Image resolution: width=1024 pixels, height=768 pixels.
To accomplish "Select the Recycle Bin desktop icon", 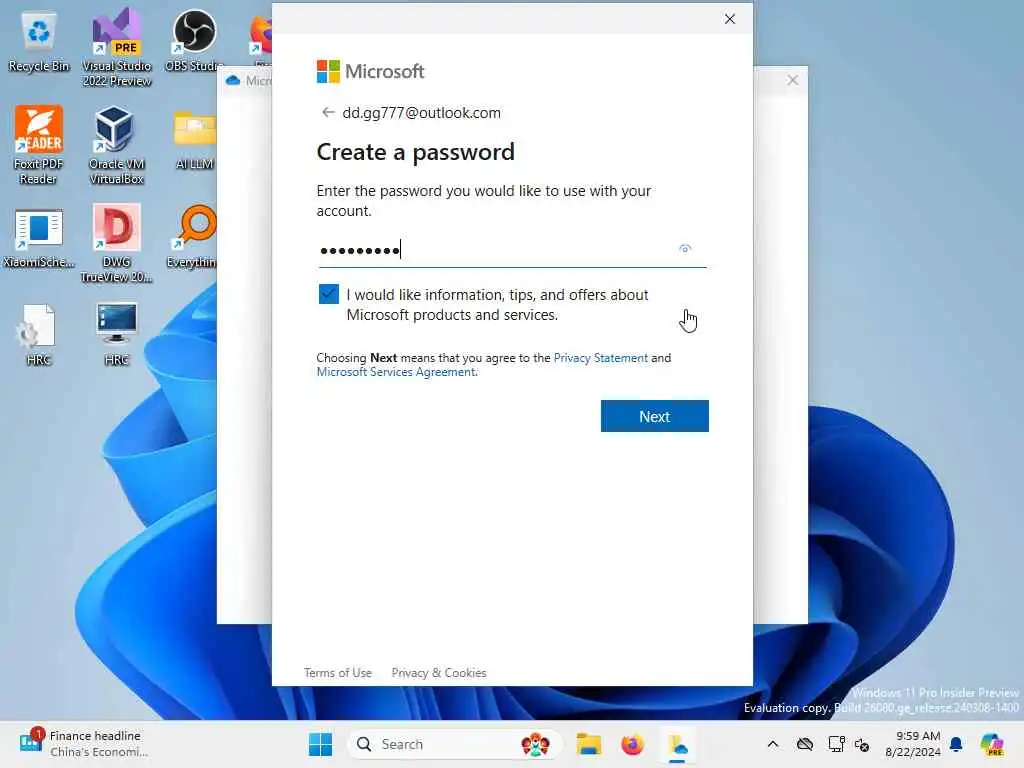I will click(39, 42).
